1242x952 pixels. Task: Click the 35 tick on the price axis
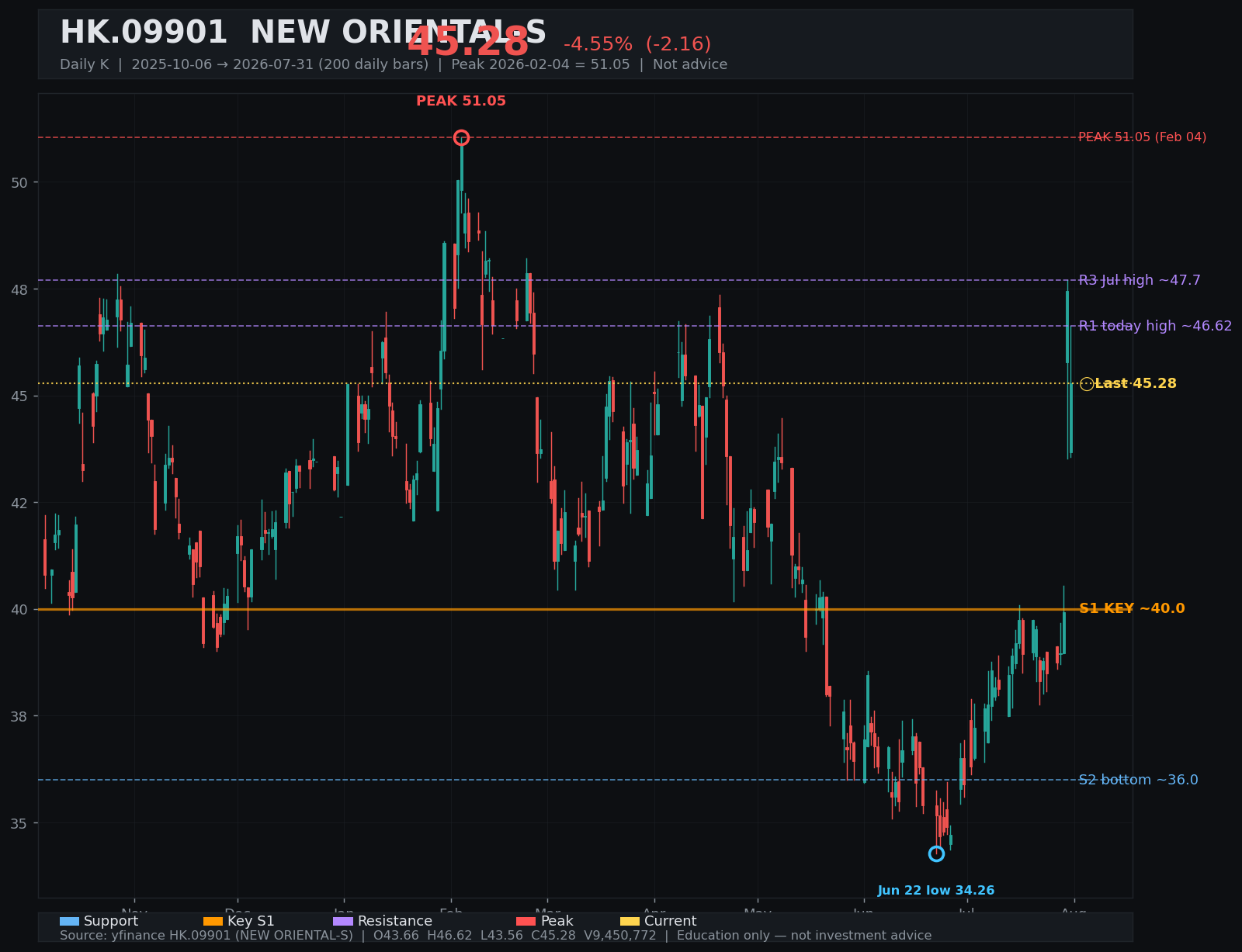[x=19, y=823]
